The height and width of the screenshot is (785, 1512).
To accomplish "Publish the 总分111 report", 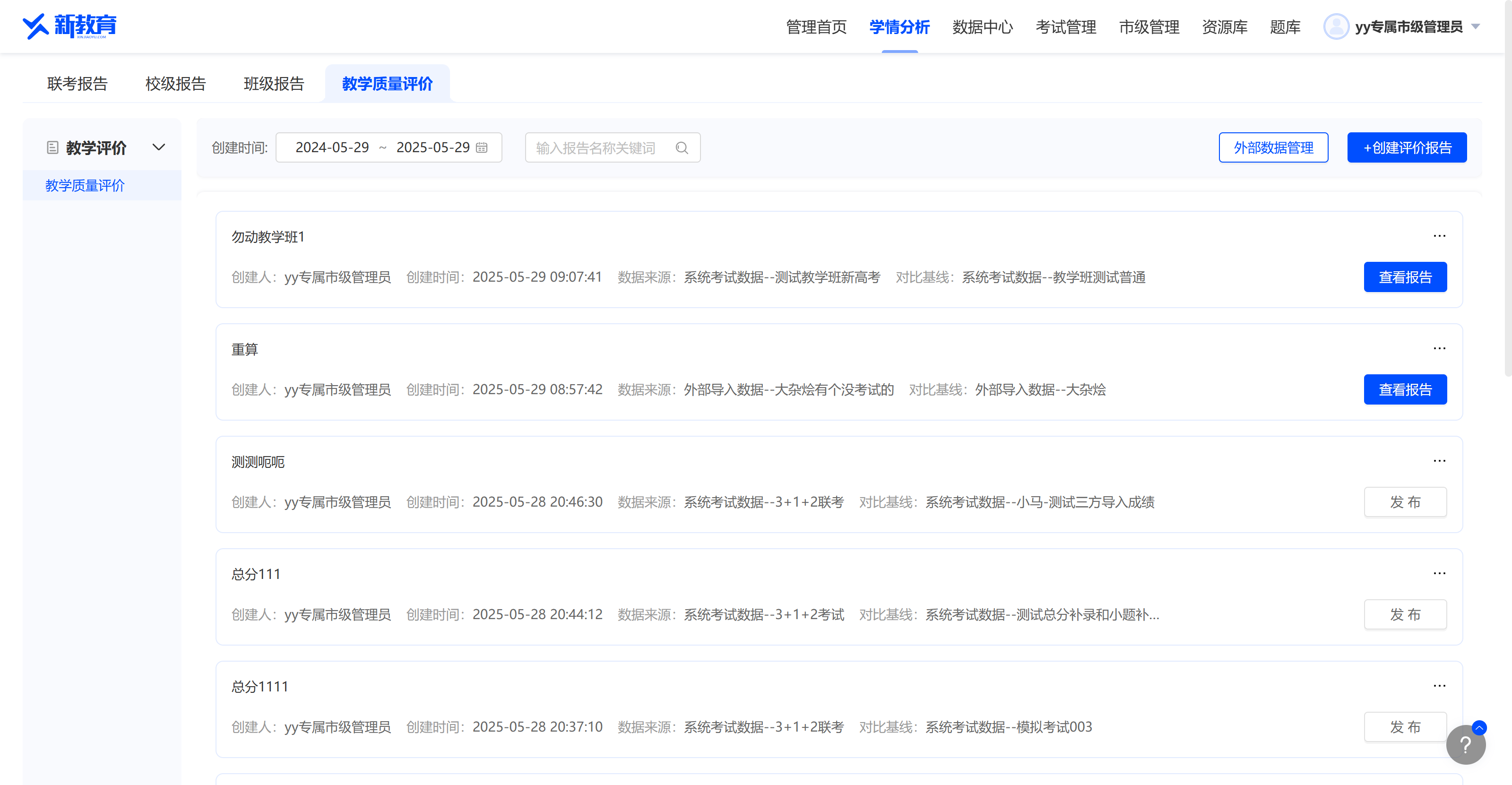I will [1405, 614].
